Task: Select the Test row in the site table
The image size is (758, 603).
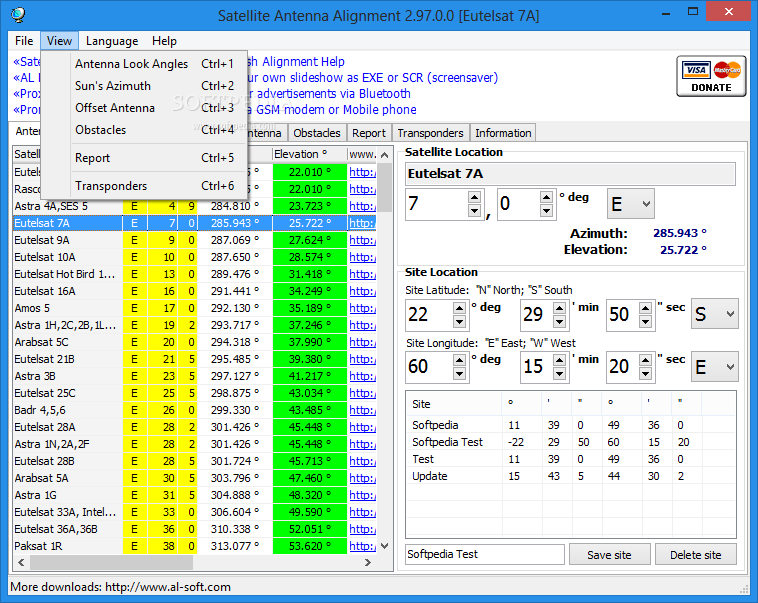Action: [570, 459]
